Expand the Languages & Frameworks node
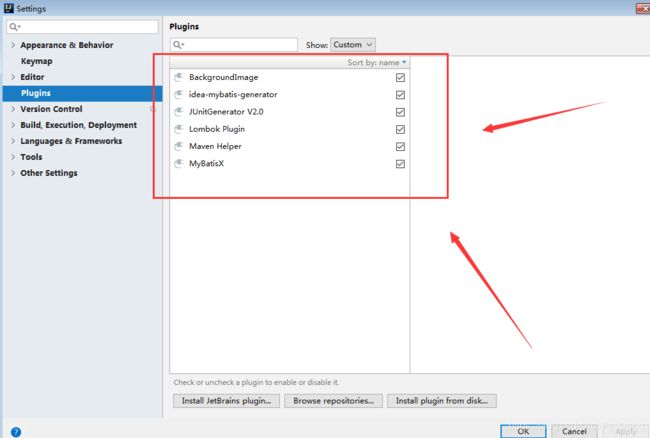650x438 pixels. (13, 141)
